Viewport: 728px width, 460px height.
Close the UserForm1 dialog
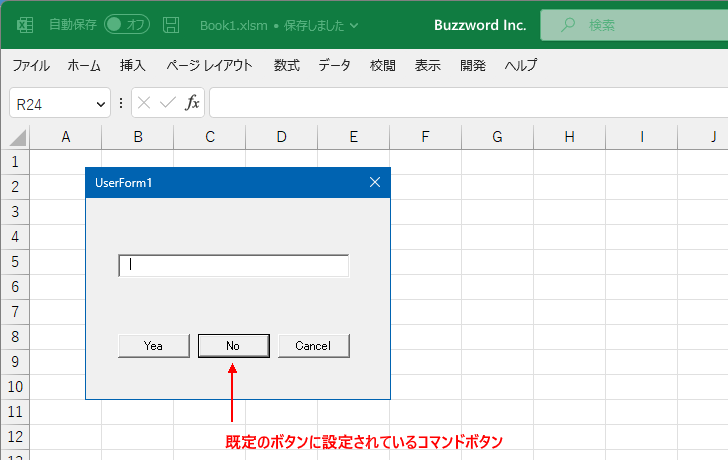pyautogui.click(x=375, y=182)
